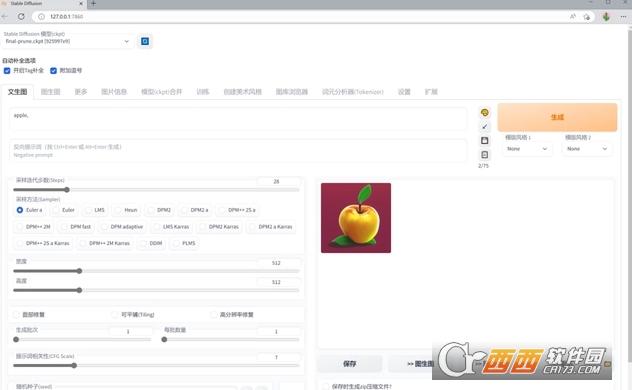Select the Heun sampler
Viewport: 632px width, 390px height.
point(118,210)
